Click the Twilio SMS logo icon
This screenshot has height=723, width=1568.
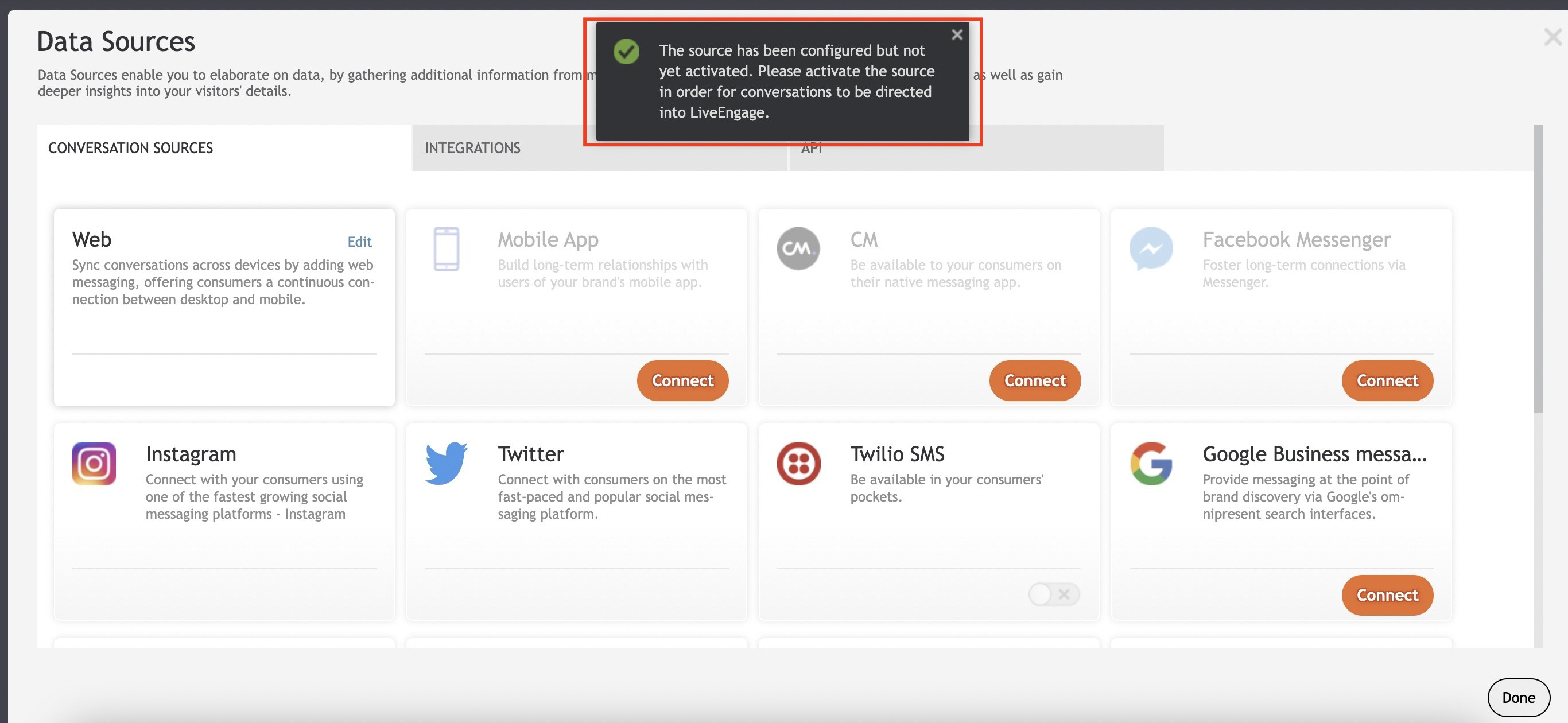[x=798, y=463]
